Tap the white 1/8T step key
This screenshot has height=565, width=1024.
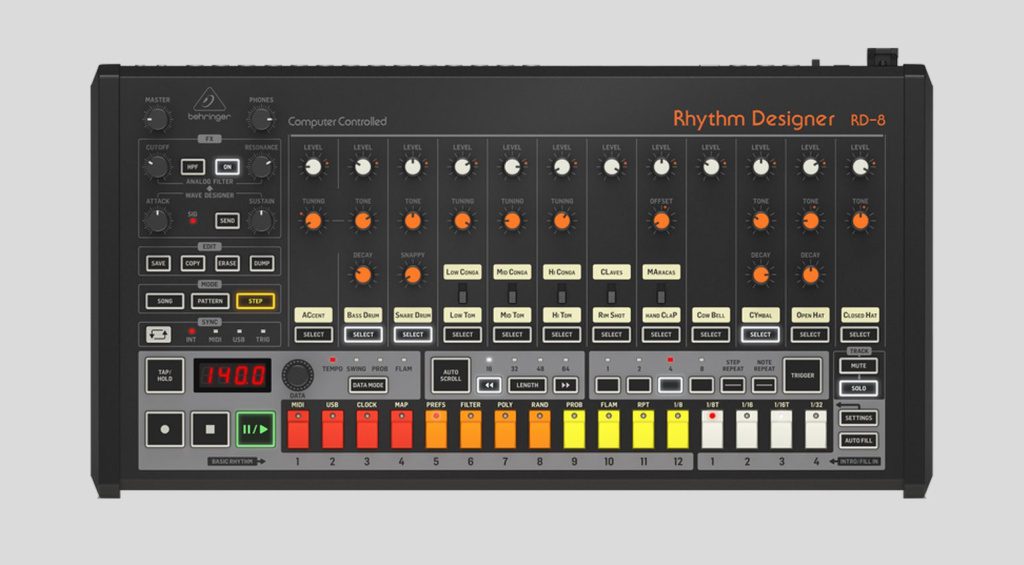(712, 429)
